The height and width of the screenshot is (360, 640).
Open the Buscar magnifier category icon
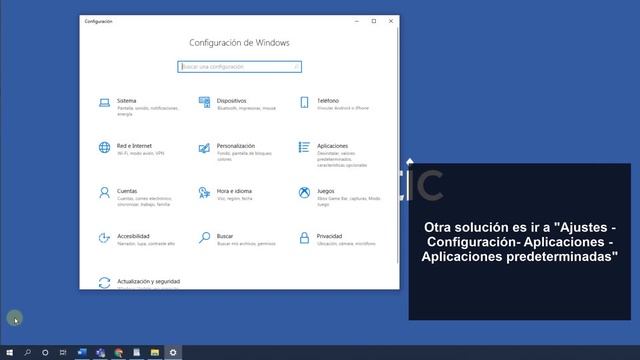pyautogui.click(x=204, y=238)
